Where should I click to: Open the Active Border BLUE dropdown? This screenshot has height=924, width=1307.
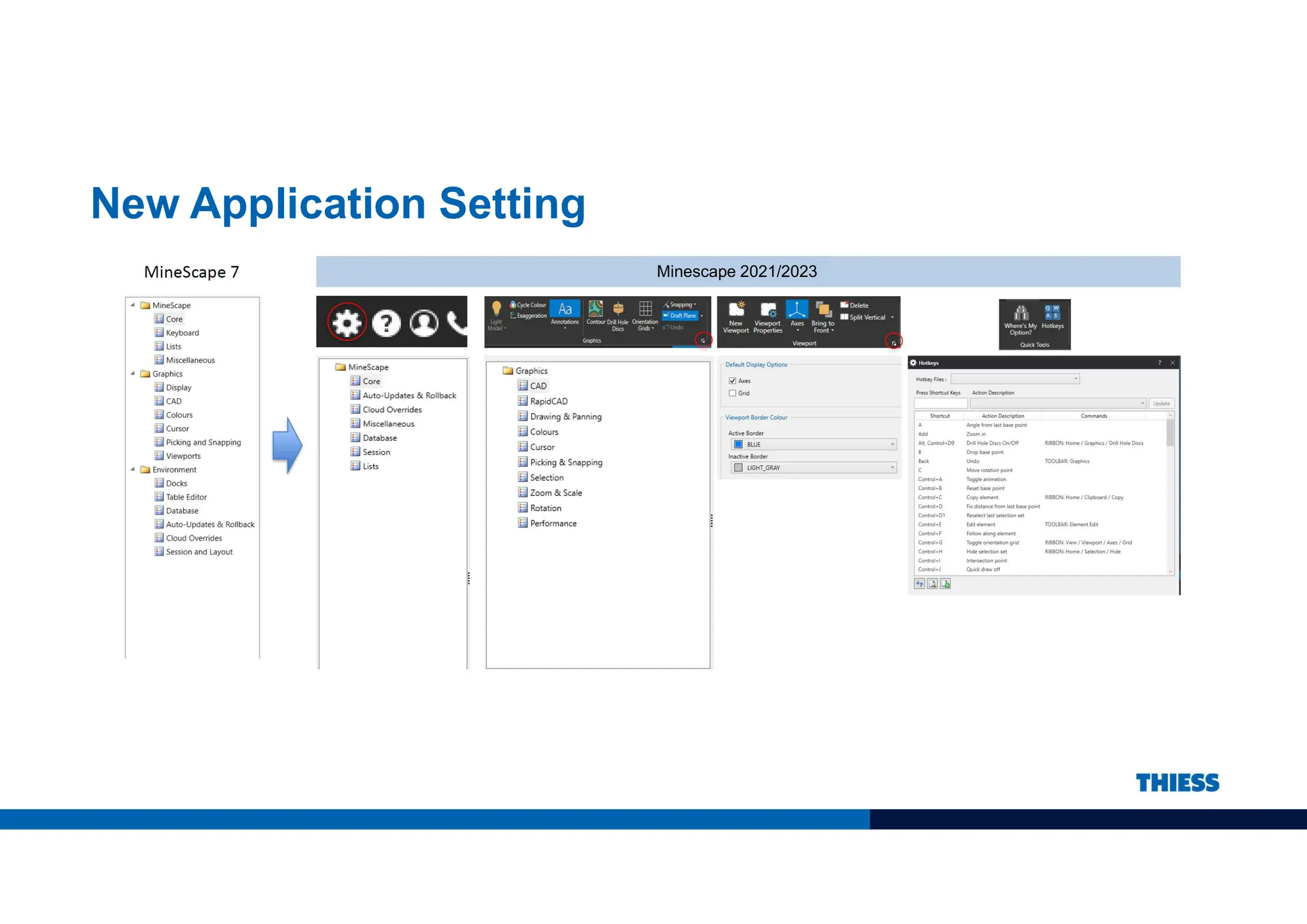814,444
